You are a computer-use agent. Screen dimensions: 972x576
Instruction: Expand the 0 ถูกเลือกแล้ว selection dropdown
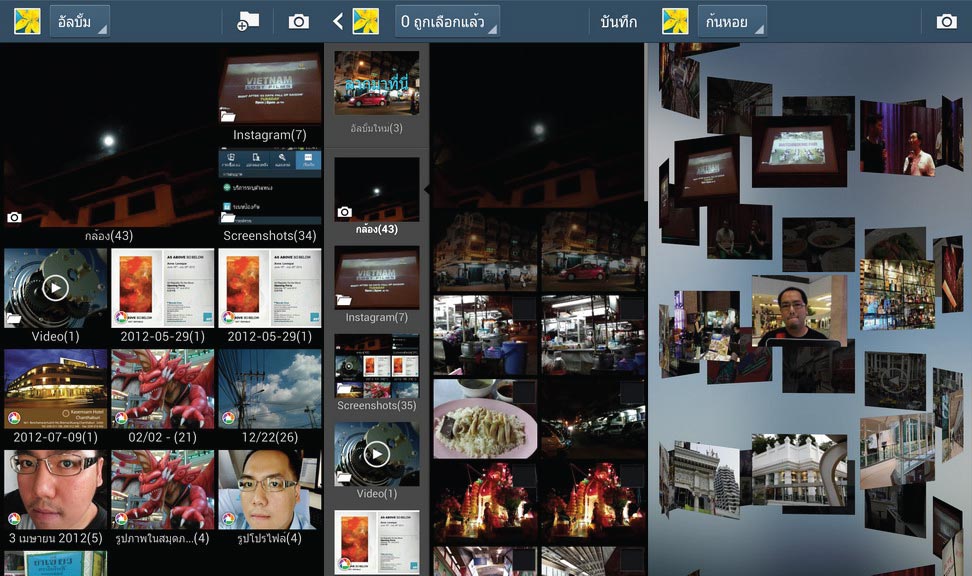click(x=447, y=22)
